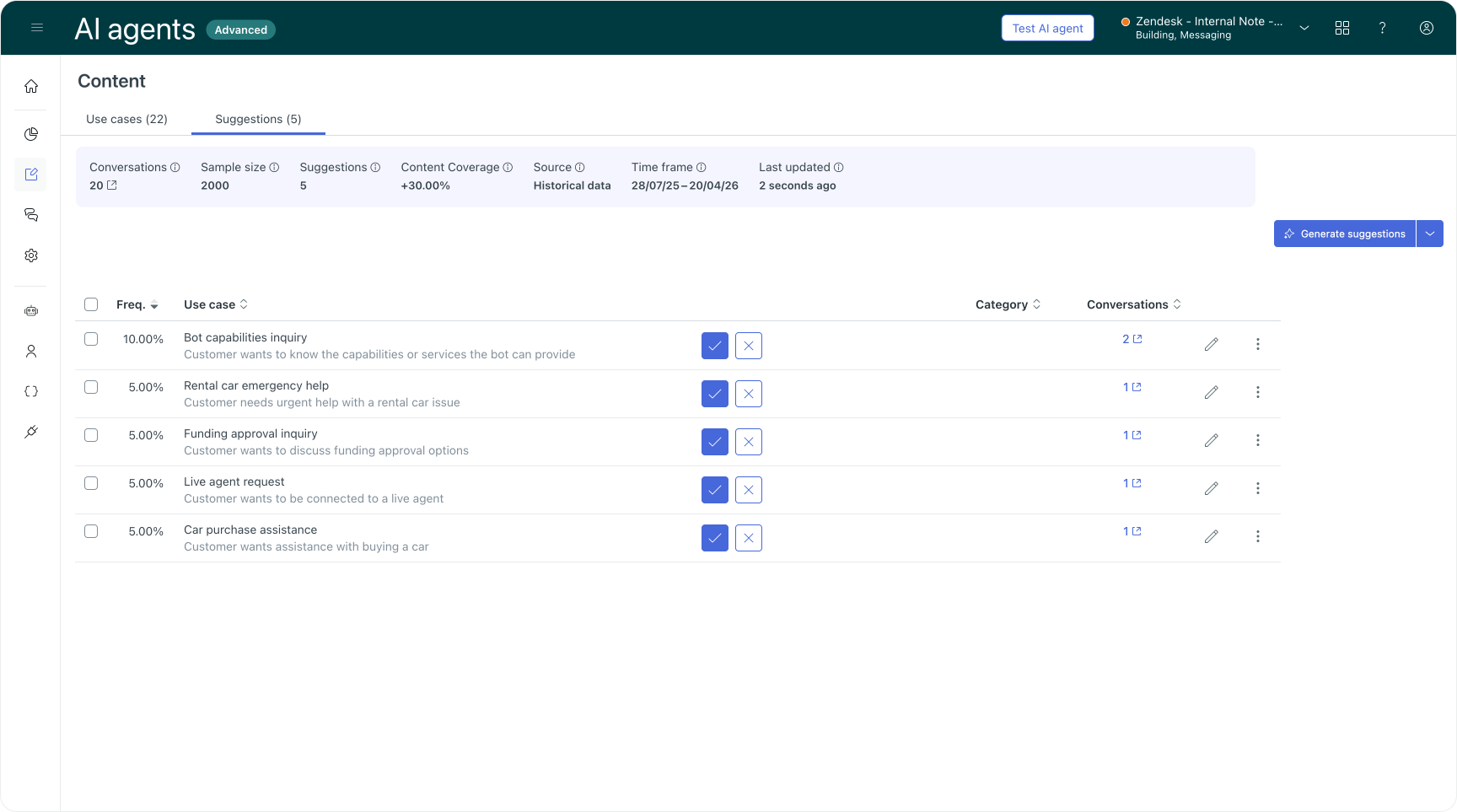
Task: Edit the Live agent request row
Action: 1212,488
